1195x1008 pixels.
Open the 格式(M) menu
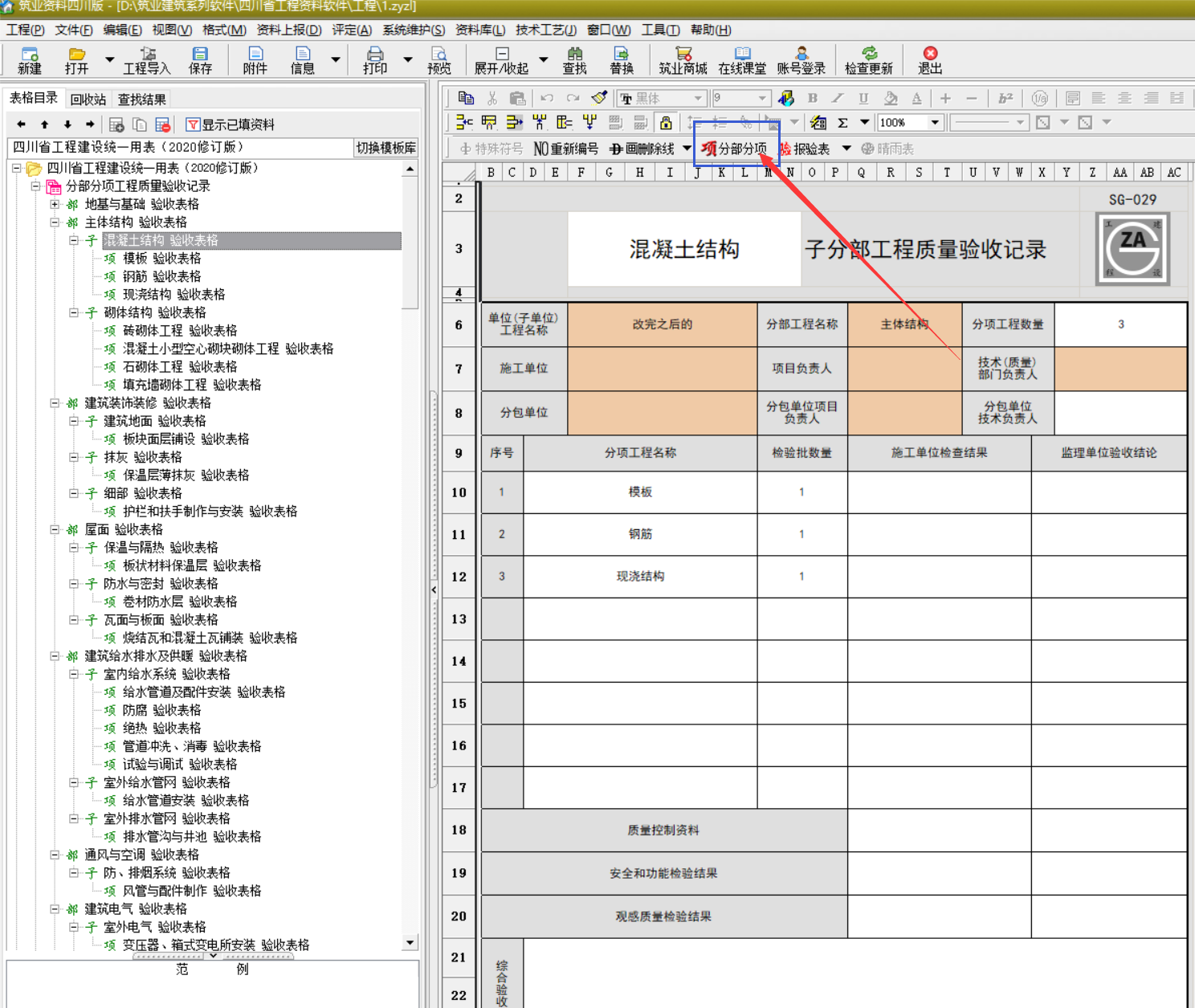click(224, 30)
